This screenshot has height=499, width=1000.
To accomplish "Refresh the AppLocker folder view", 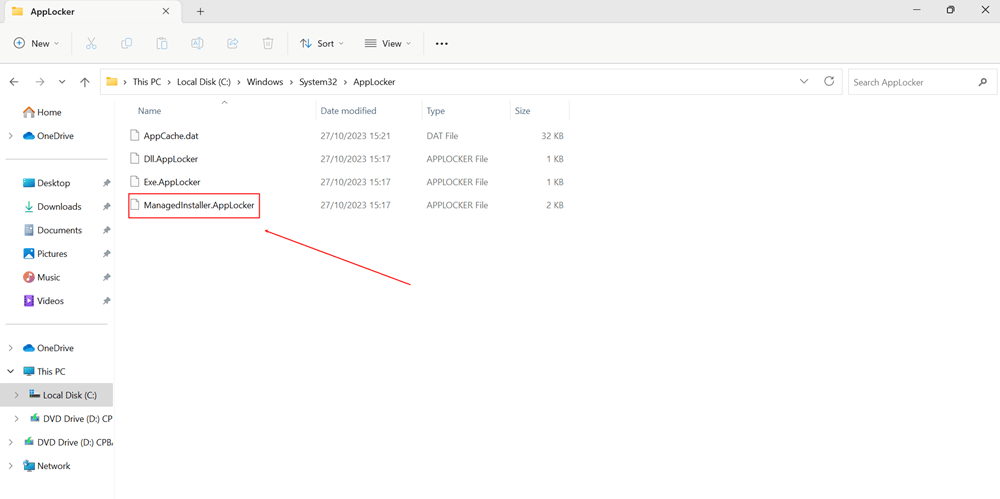I will click(x=829, y=81).
